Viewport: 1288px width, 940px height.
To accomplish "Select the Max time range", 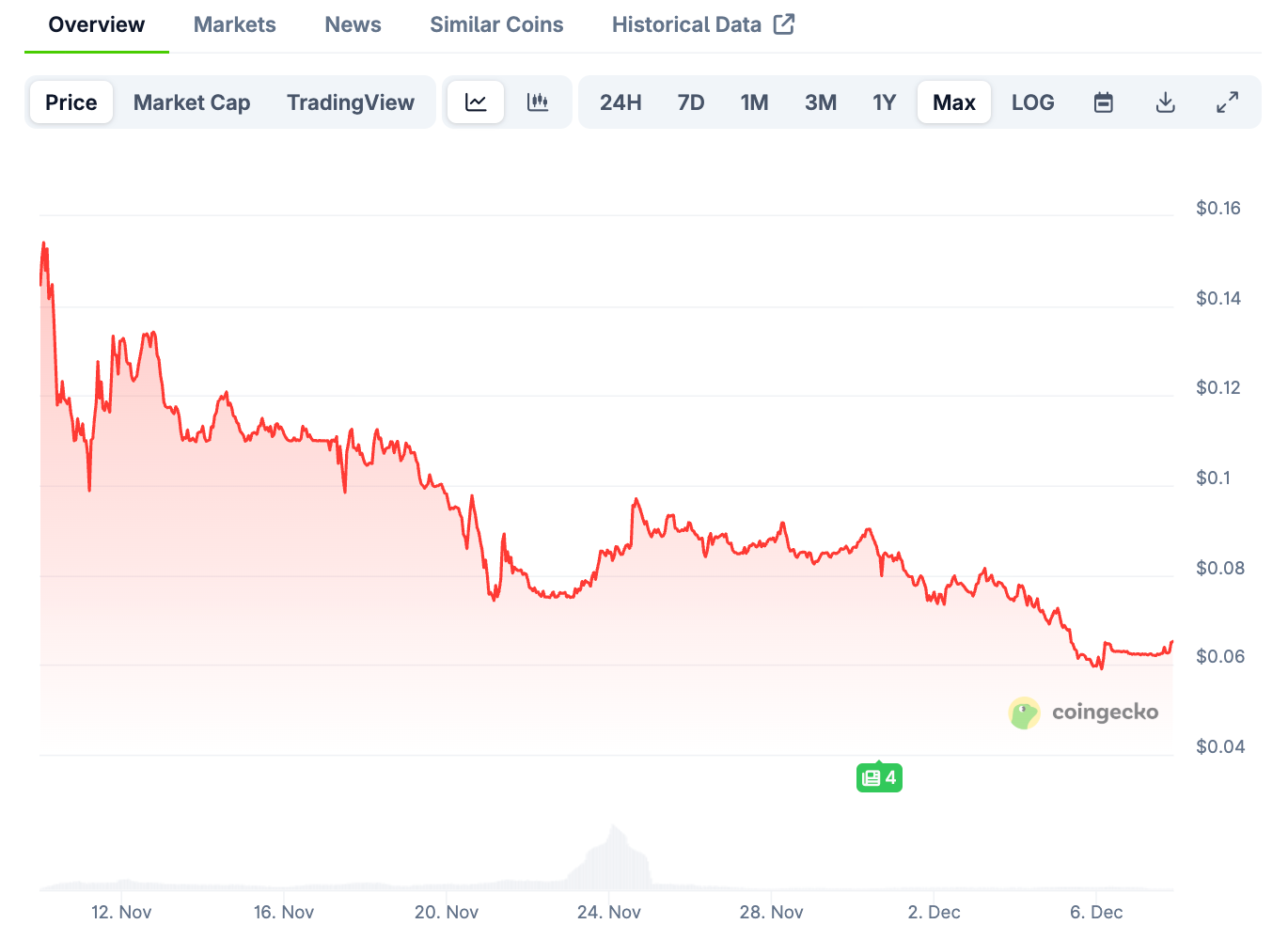I will pos(953,102).
